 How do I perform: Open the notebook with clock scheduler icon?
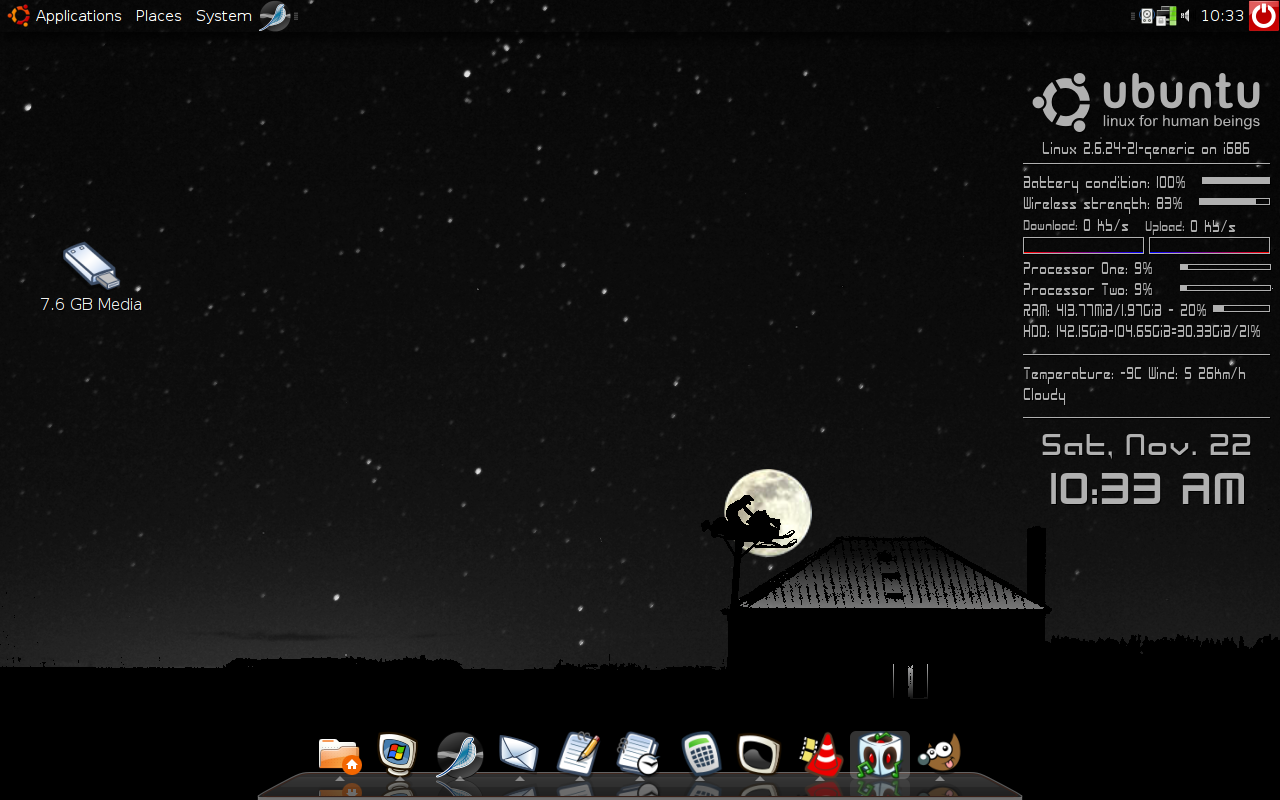click(638, 755)
